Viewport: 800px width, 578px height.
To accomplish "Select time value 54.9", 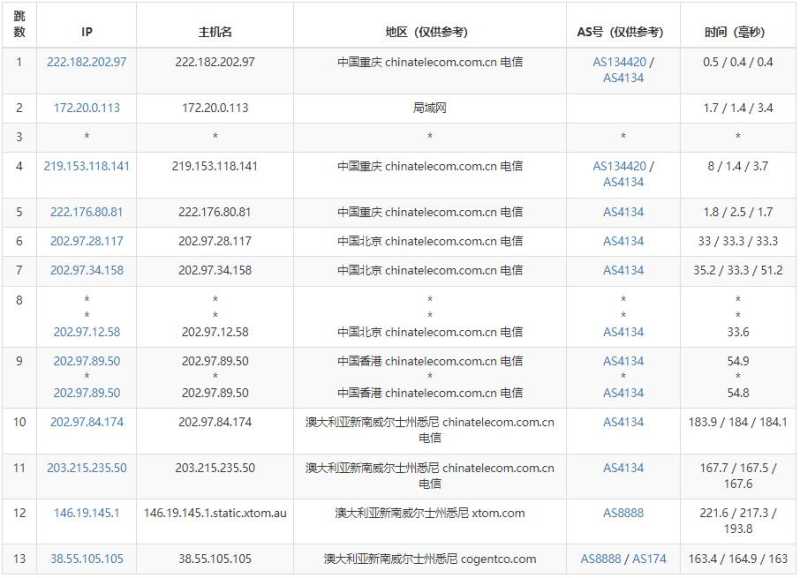I will click(x=738, y=361).
